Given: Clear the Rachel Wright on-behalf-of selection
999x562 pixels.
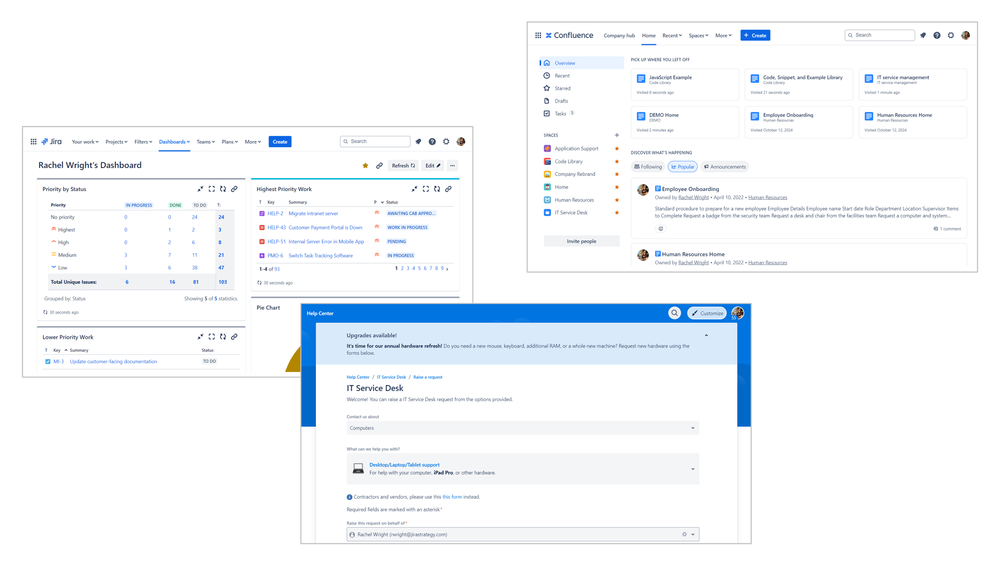Looking at the screenshot, I should [x=684, y=535].
